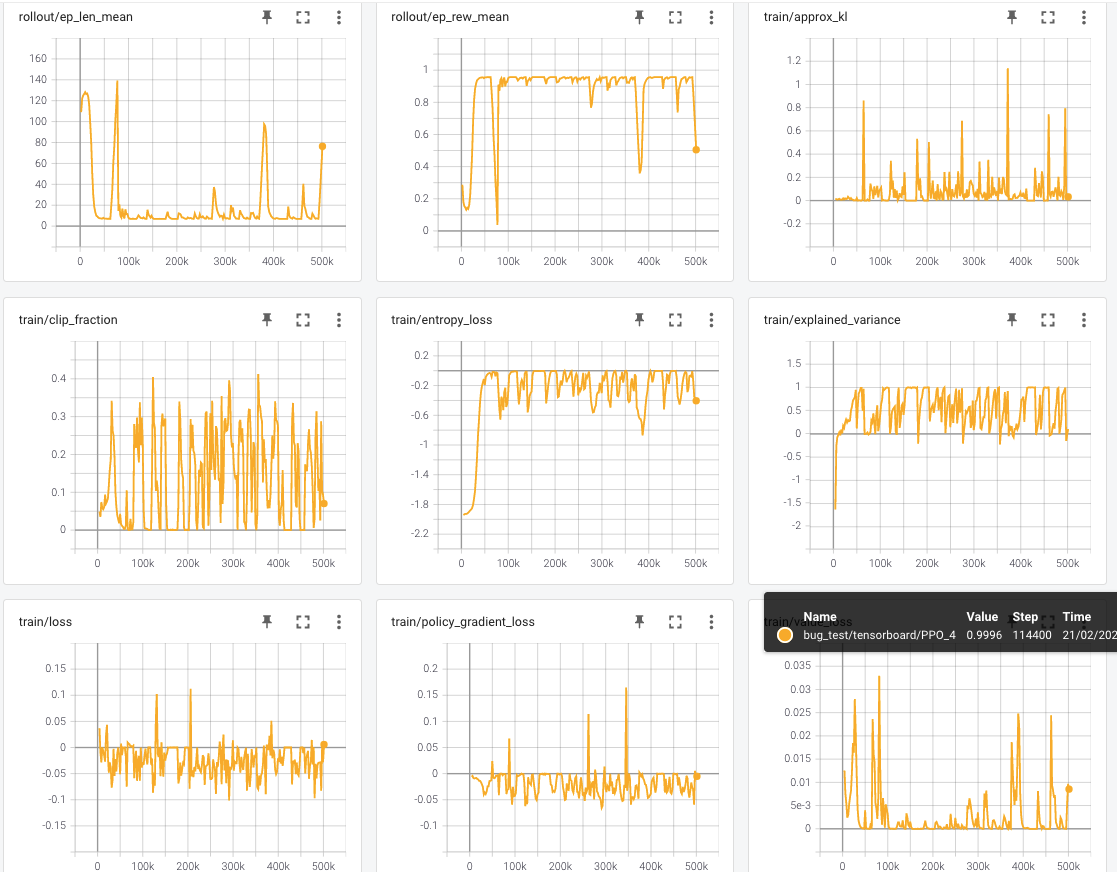Click the Name column header in tooltip
Image resolution: width=1117 pixels, height=872 pixels.
(x=819, y=617)
